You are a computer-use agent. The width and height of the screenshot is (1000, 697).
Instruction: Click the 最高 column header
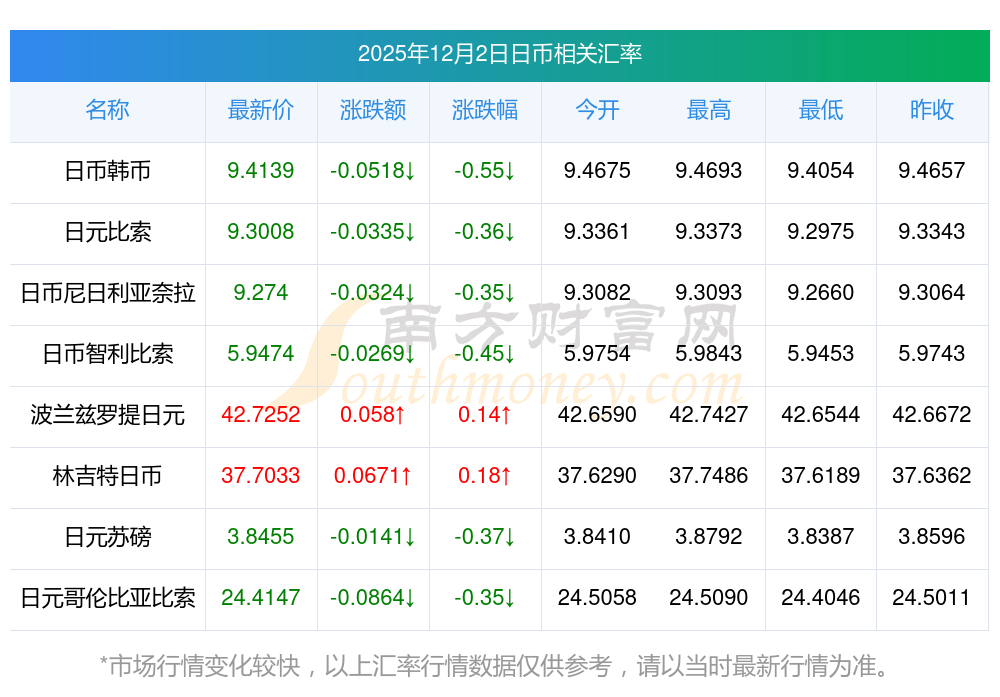point(709,110)
